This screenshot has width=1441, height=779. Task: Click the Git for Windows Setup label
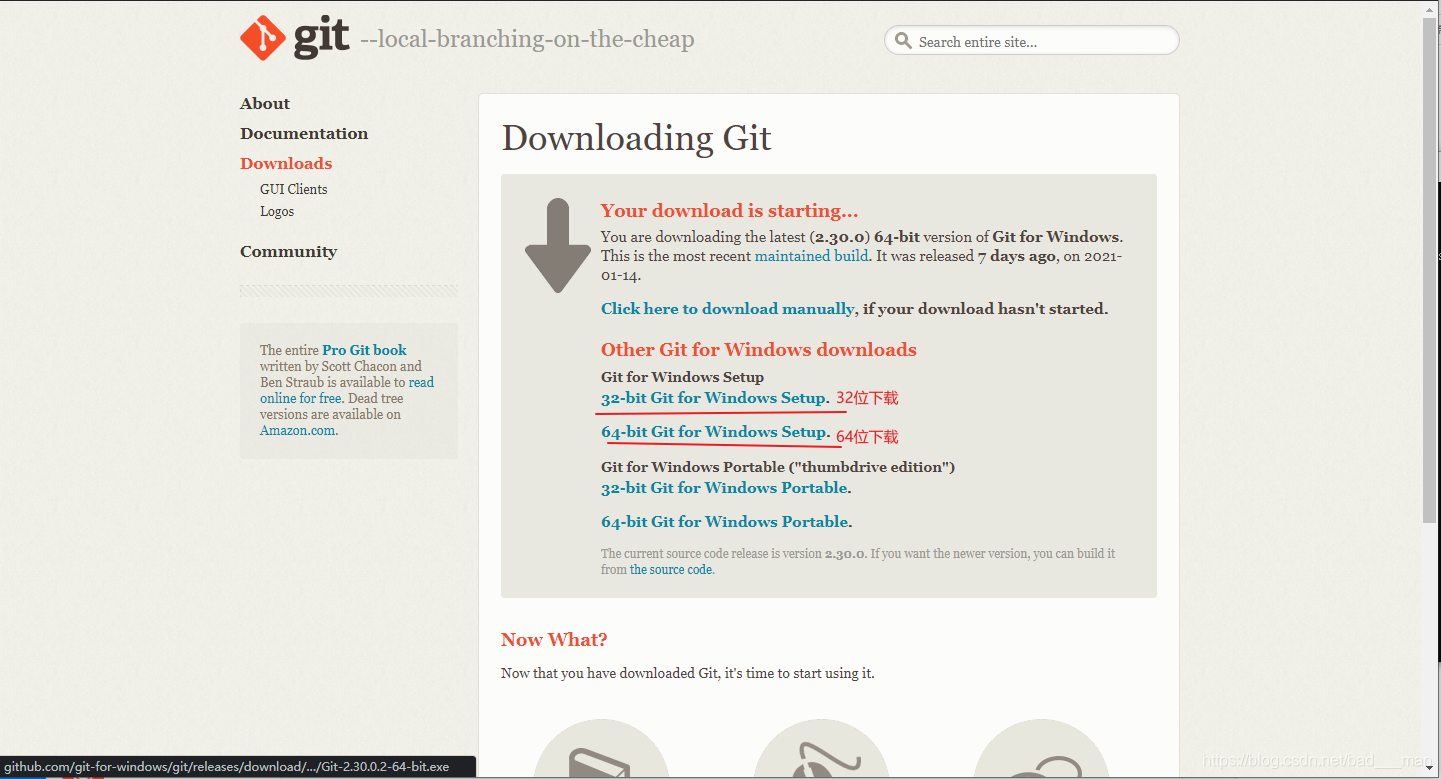[682, 377]
